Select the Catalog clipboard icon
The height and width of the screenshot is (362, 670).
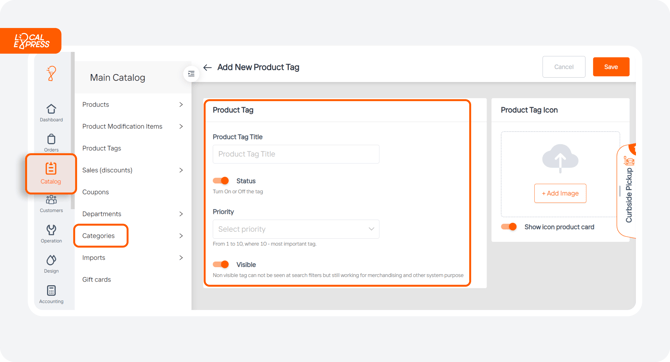coord(51,168)
